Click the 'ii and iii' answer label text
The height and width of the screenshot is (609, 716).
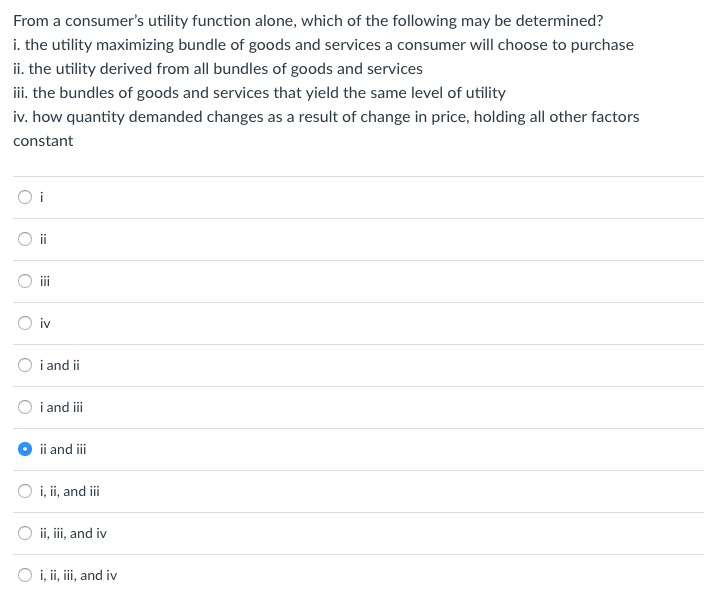click(63, 449)
